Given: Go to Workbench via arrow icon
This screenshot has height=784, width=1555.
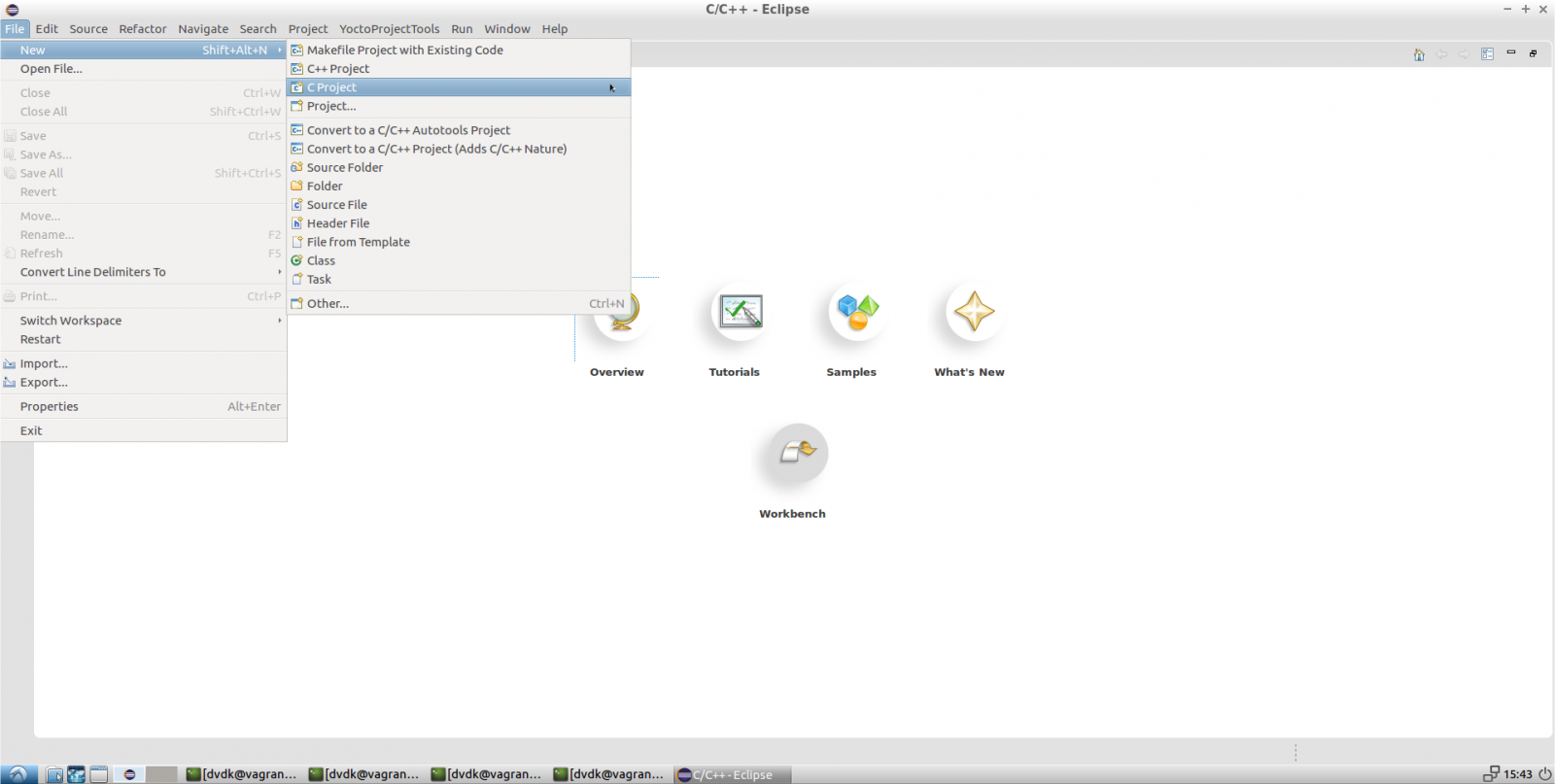Looking at the screenshot, I should 798,452.
